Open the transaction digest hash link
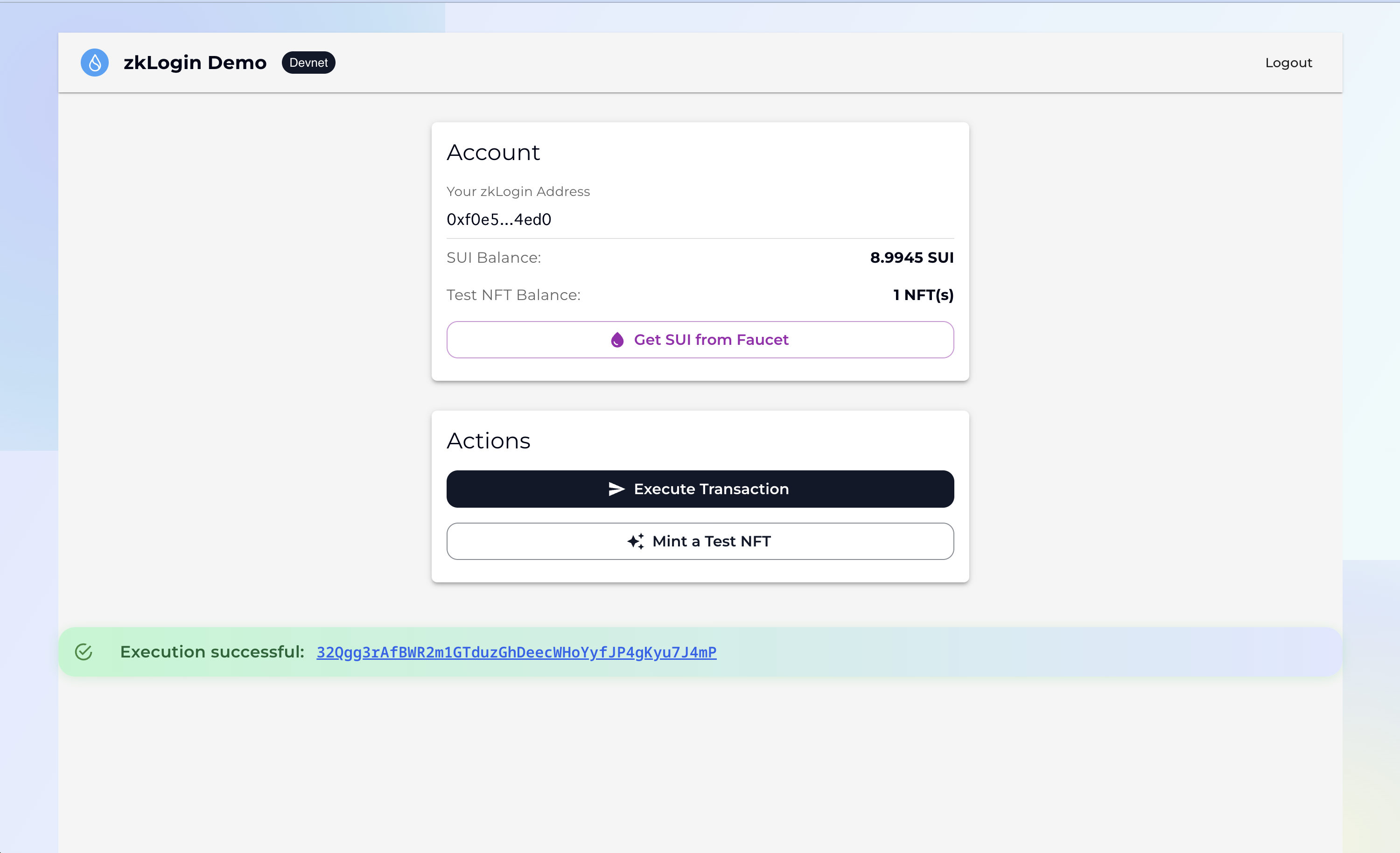This screenshot has width=1400, height=853. coord(517,652)
